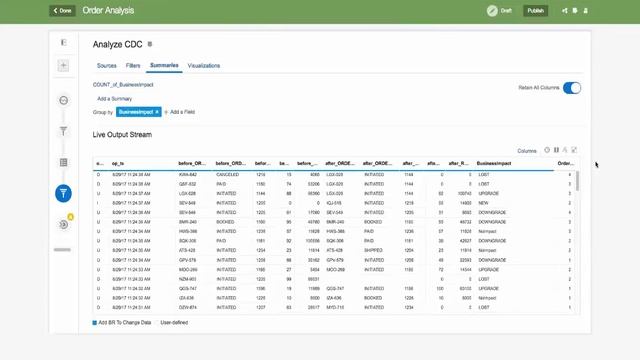Select the stream source node icon

[63, 100]
